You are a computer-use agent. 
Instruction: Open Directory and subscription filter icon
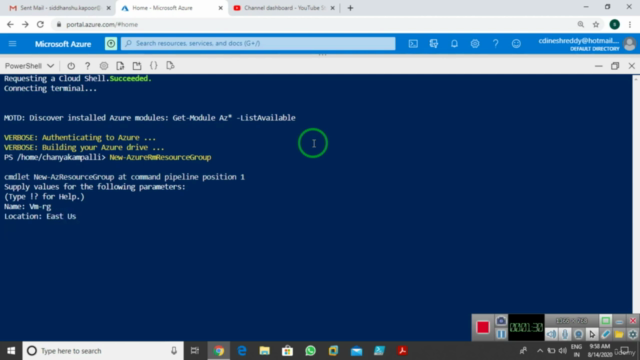pyautogui.click(x=433, y=44)
